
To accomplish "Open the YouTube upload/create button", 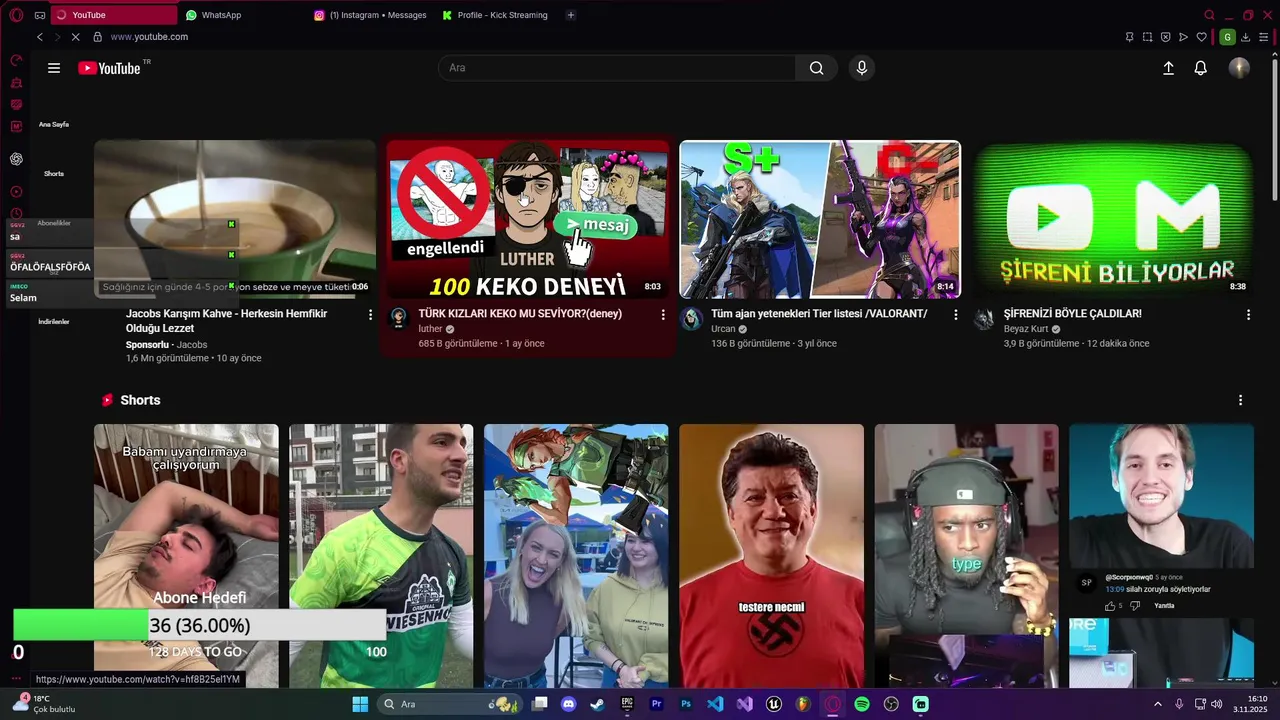I will point(1168,68).
